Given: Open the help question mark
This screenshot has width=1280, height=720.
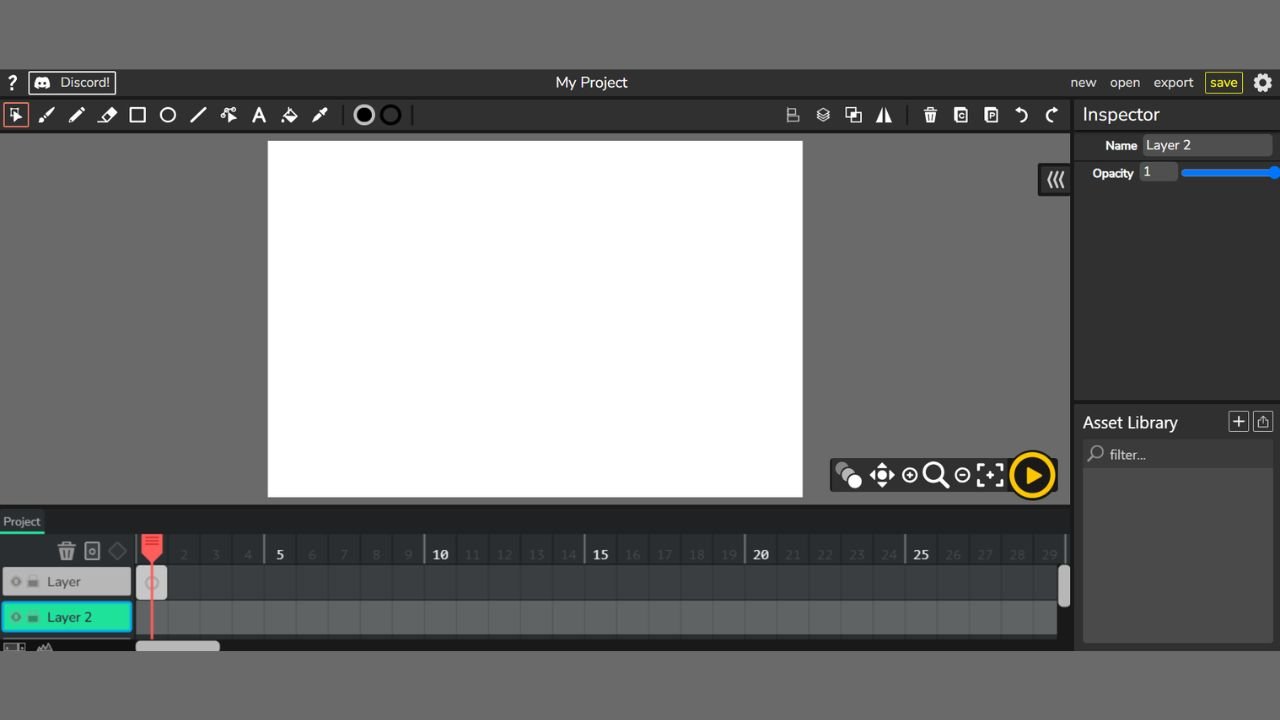Looking at the screenshot, I should point(12,83).
